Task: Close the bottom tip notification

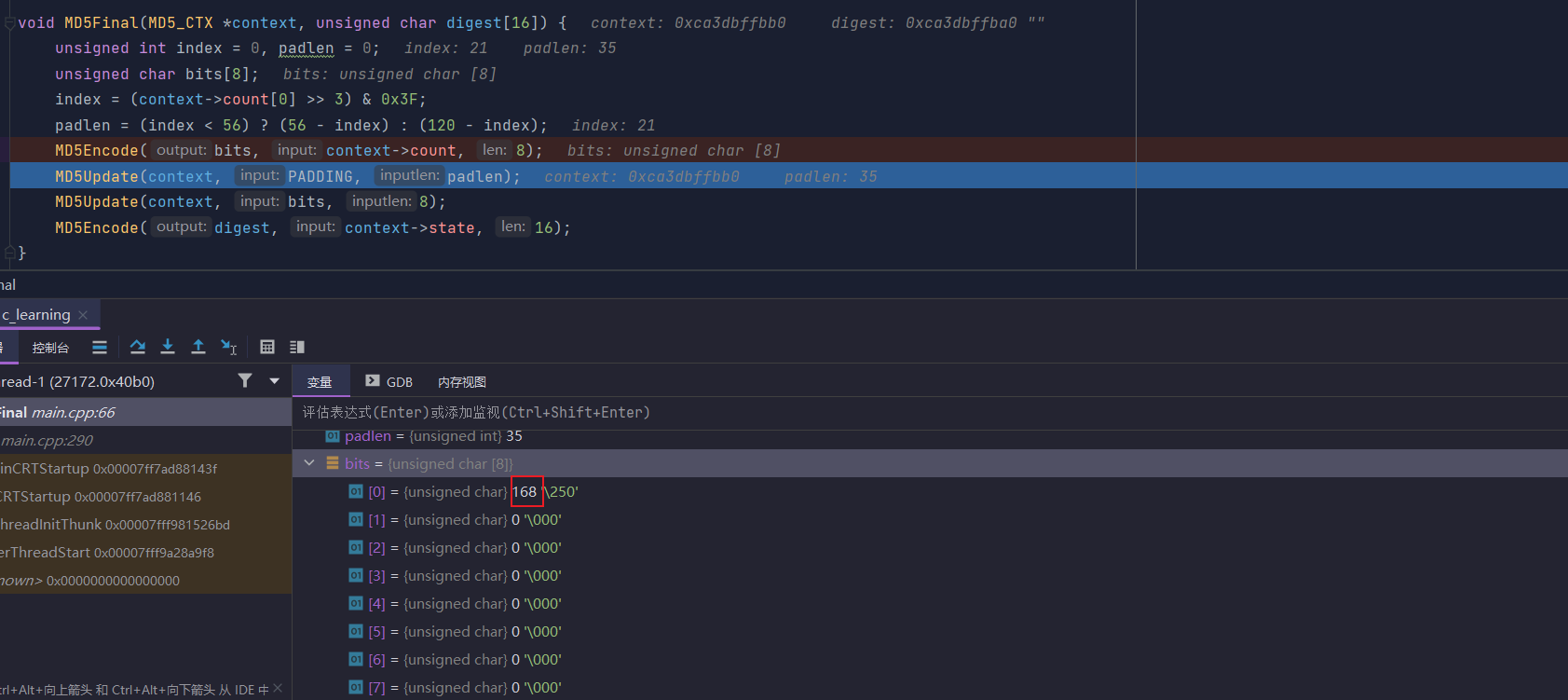Action: coord(278,689)
